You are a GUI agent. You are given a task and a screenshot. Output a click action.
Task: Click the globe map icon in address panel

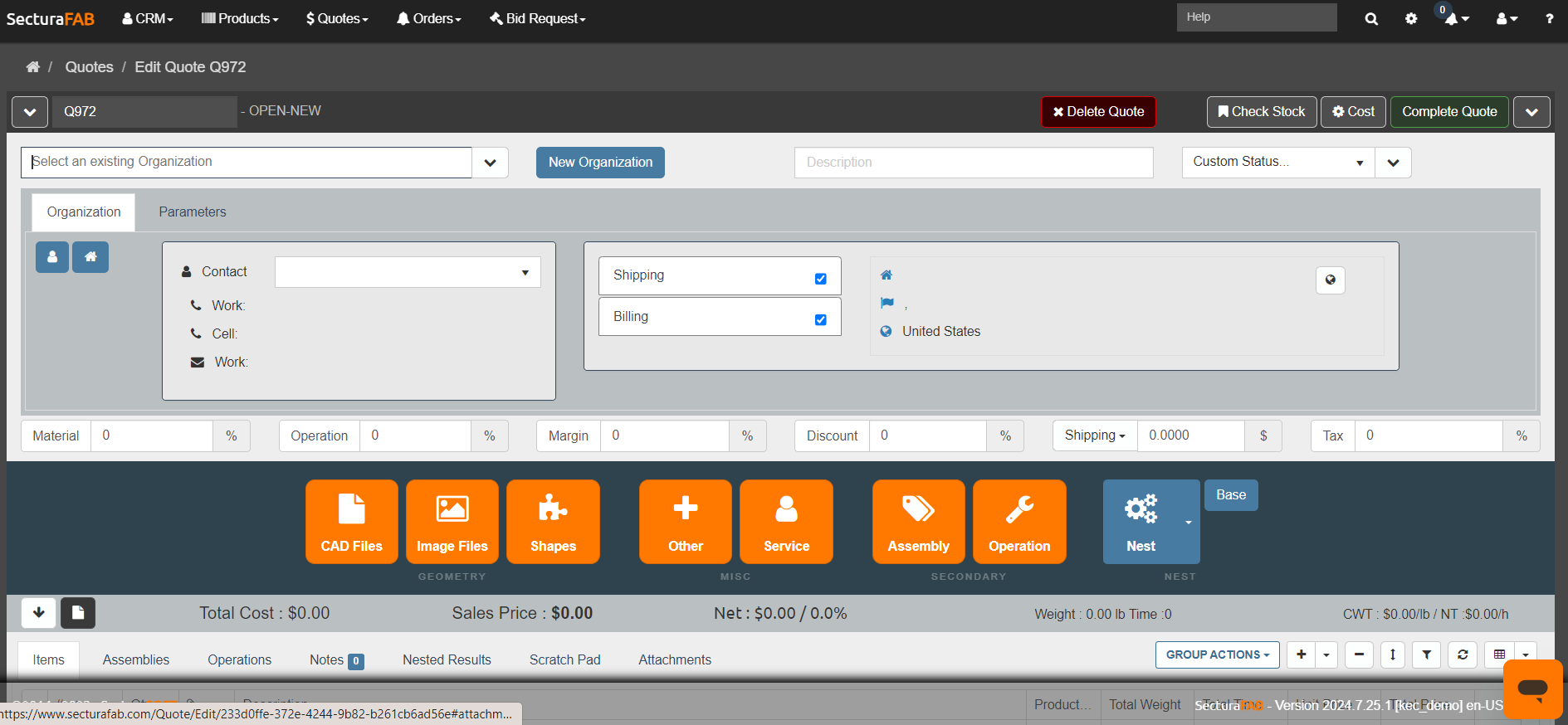point(1330,280)
